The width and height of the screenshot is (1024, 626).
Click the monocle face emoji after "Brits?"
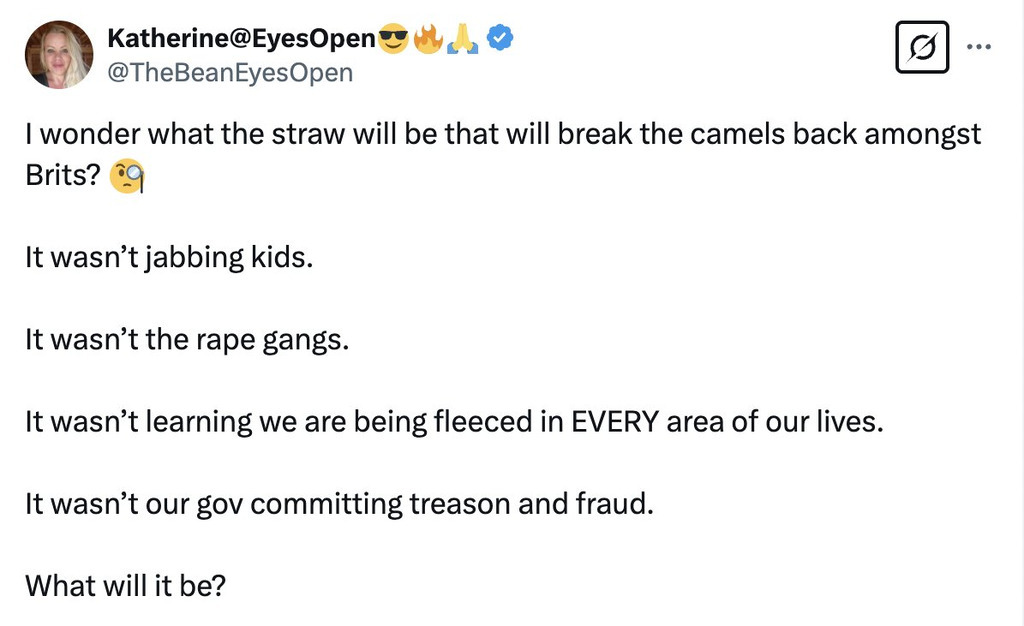129,177
